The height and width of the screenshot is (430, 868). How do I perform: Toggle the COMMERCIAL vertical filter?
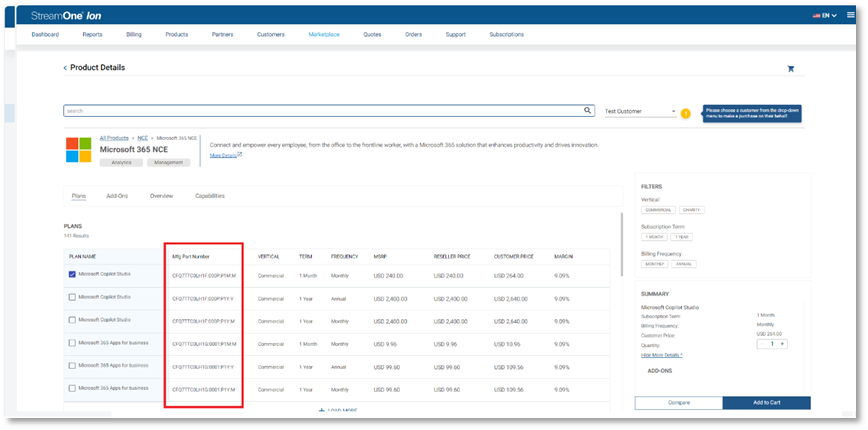pyautogui.click(x=658, y=210)
